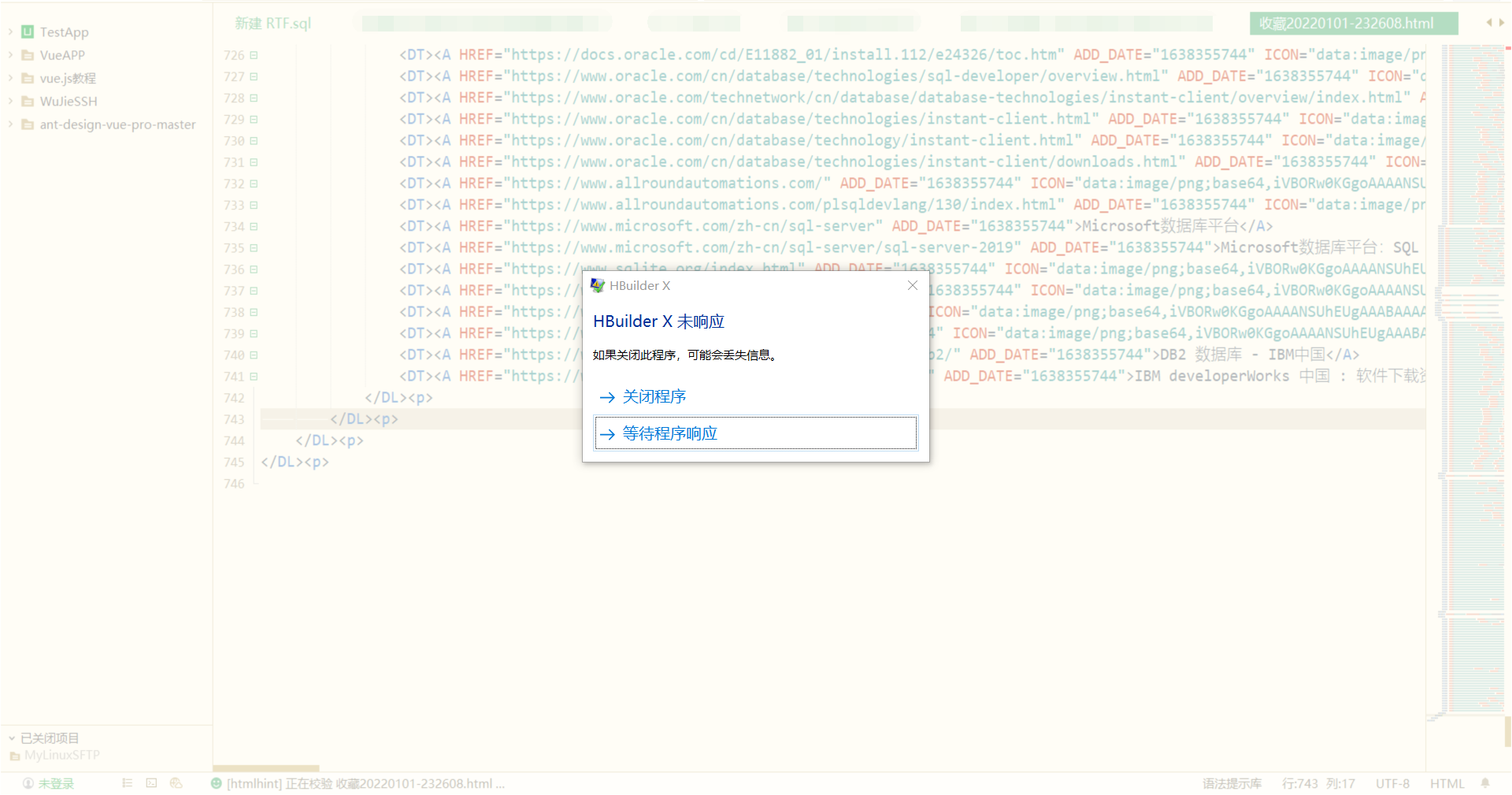Viewport: 1512px width, 795px height.
Task: Expand the TestApp project tree node
Action: pos(10,32)
